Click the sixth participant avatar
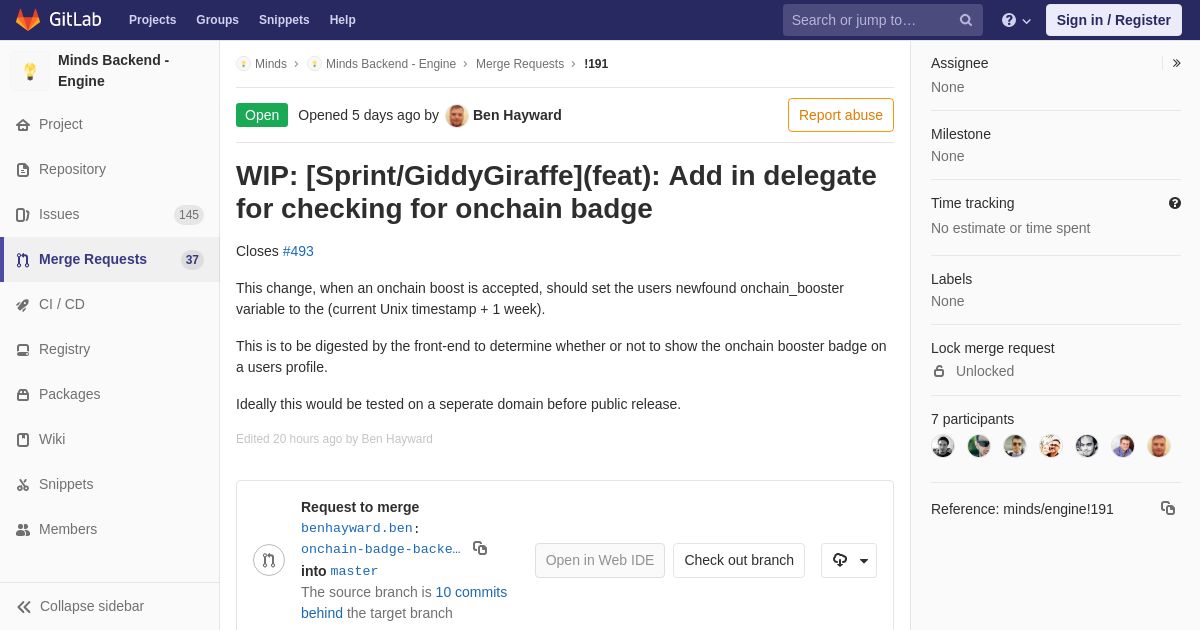The image size is (1200, 630). point(1123,446)
